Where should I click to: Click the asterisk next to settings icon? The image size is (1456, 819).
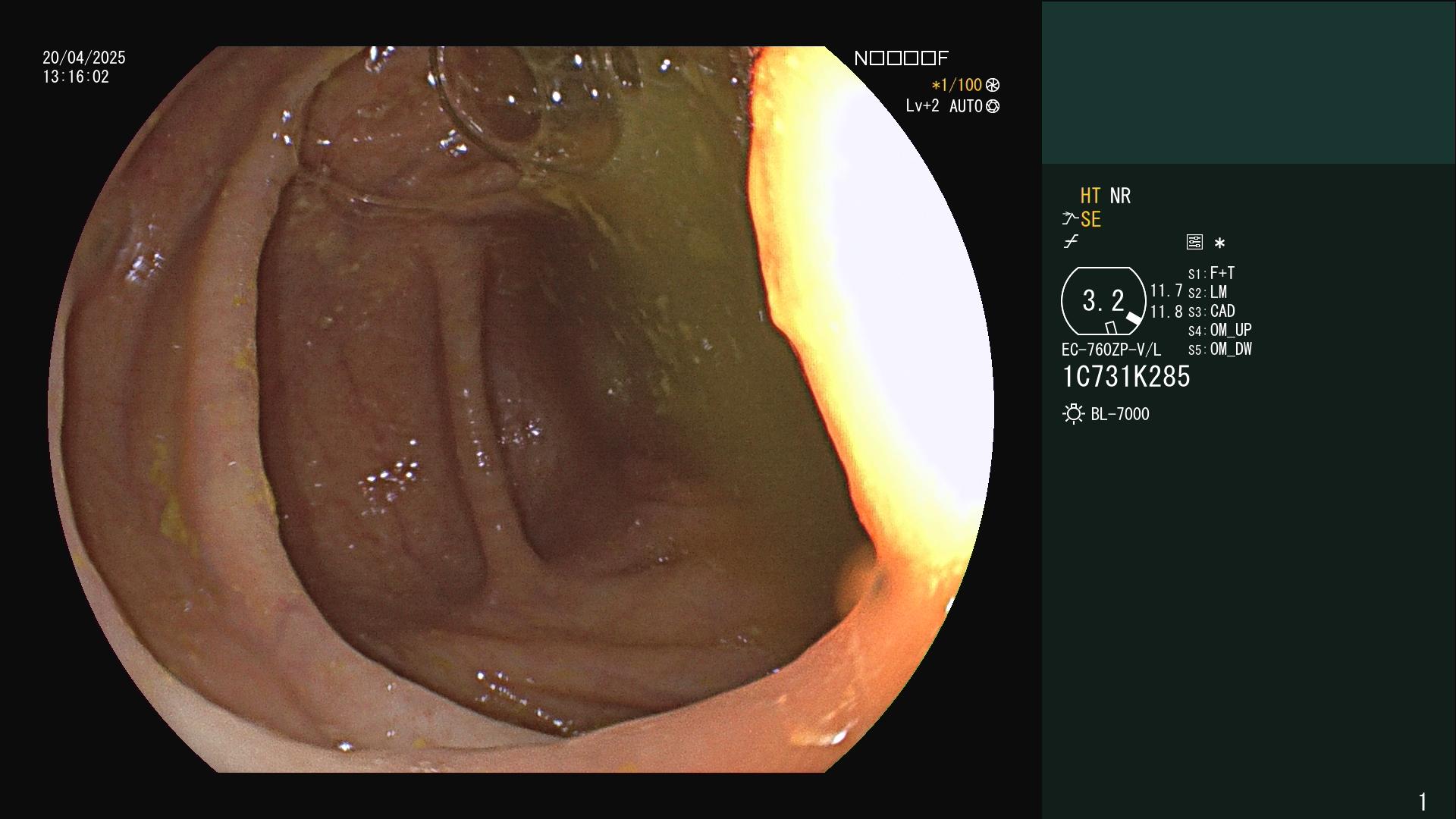point(1219,243)
